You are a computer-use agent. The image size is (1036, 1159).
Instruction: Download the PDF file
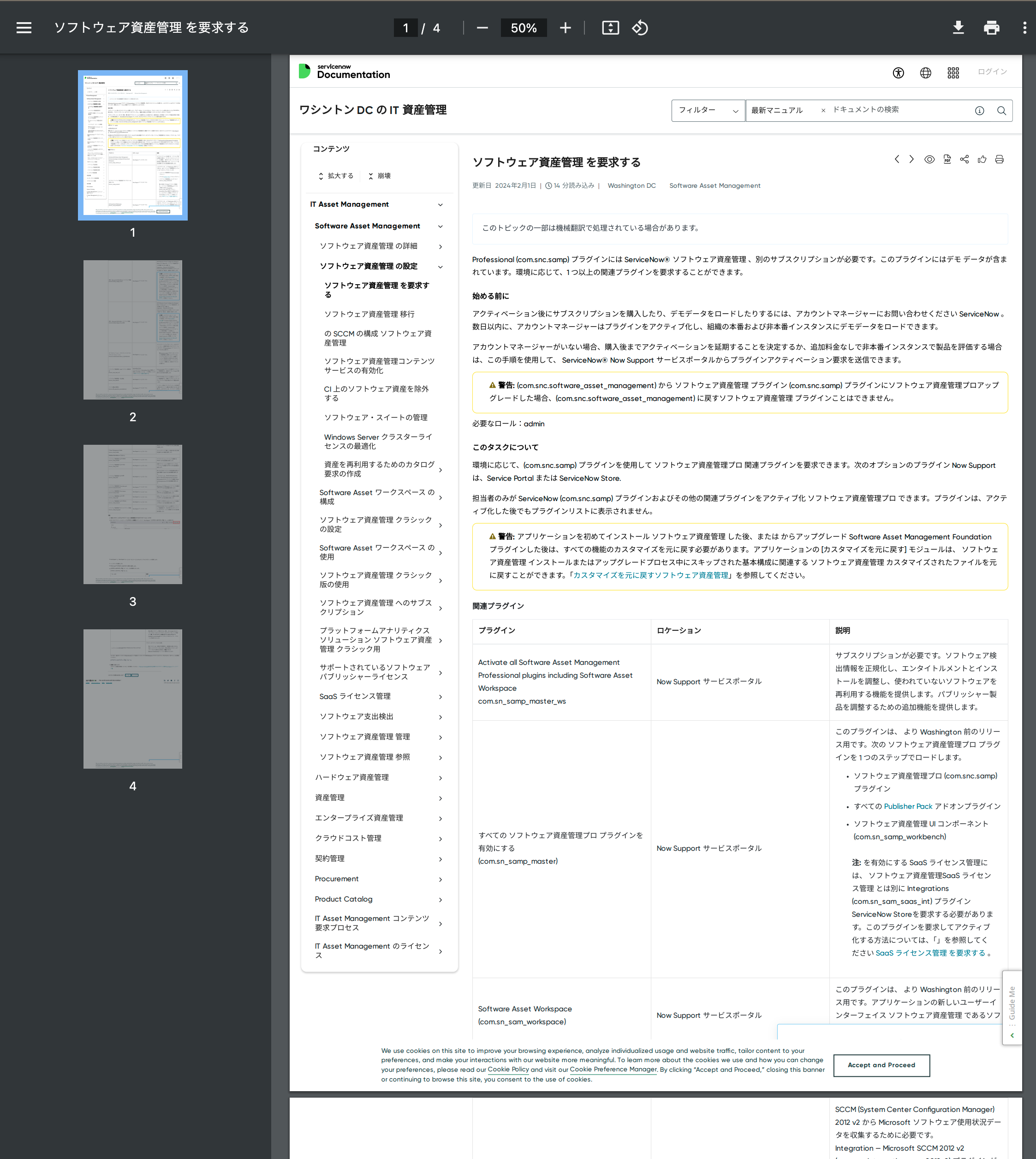(958, 28)
